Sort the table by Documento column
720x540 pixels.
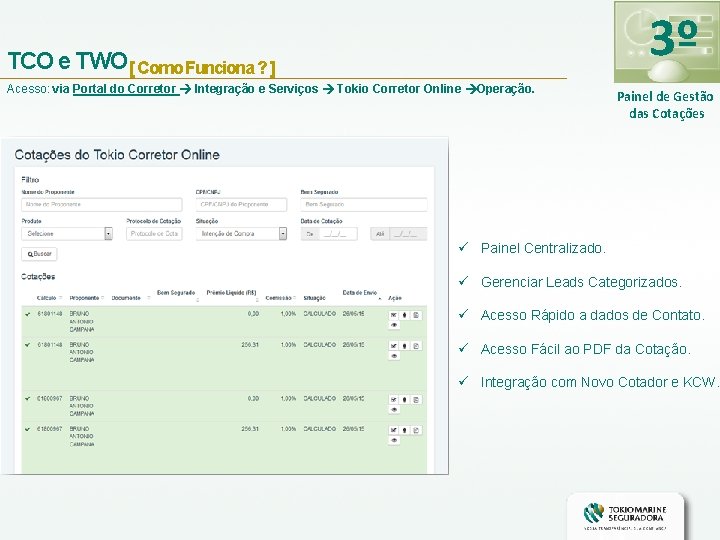pos(130,298)
